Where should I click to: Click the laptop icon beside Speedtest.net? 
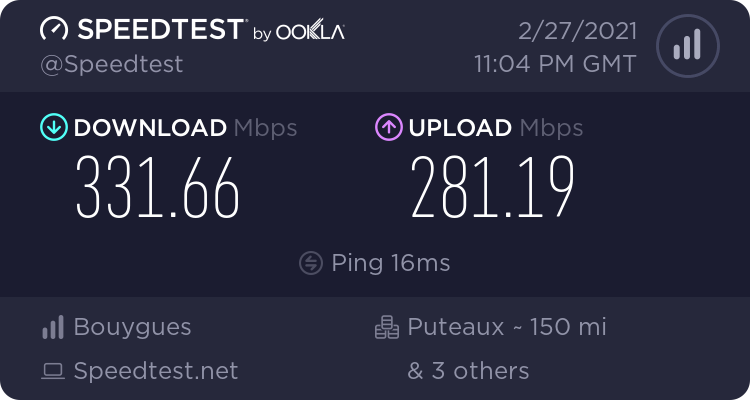53,372
